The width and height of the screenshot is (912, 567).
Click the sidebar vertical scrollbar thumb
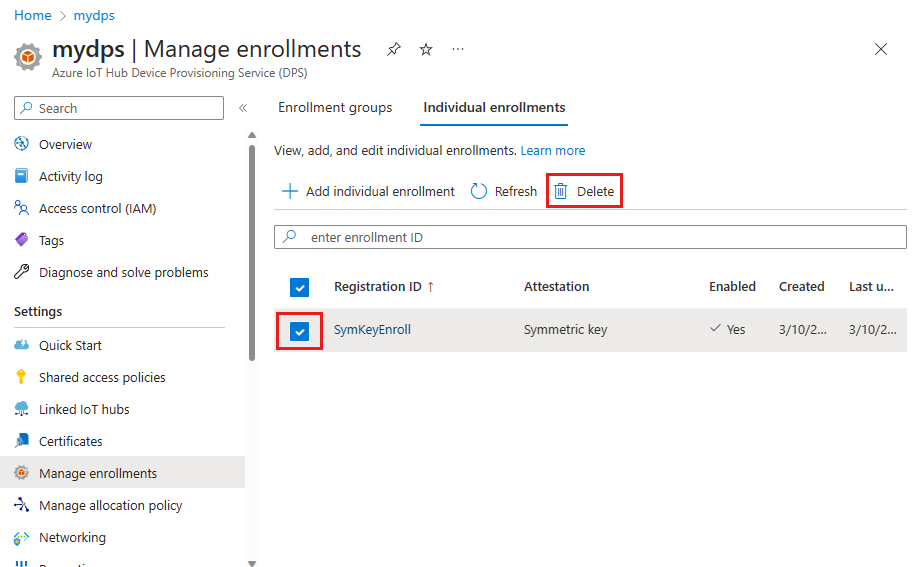point(252,253)
